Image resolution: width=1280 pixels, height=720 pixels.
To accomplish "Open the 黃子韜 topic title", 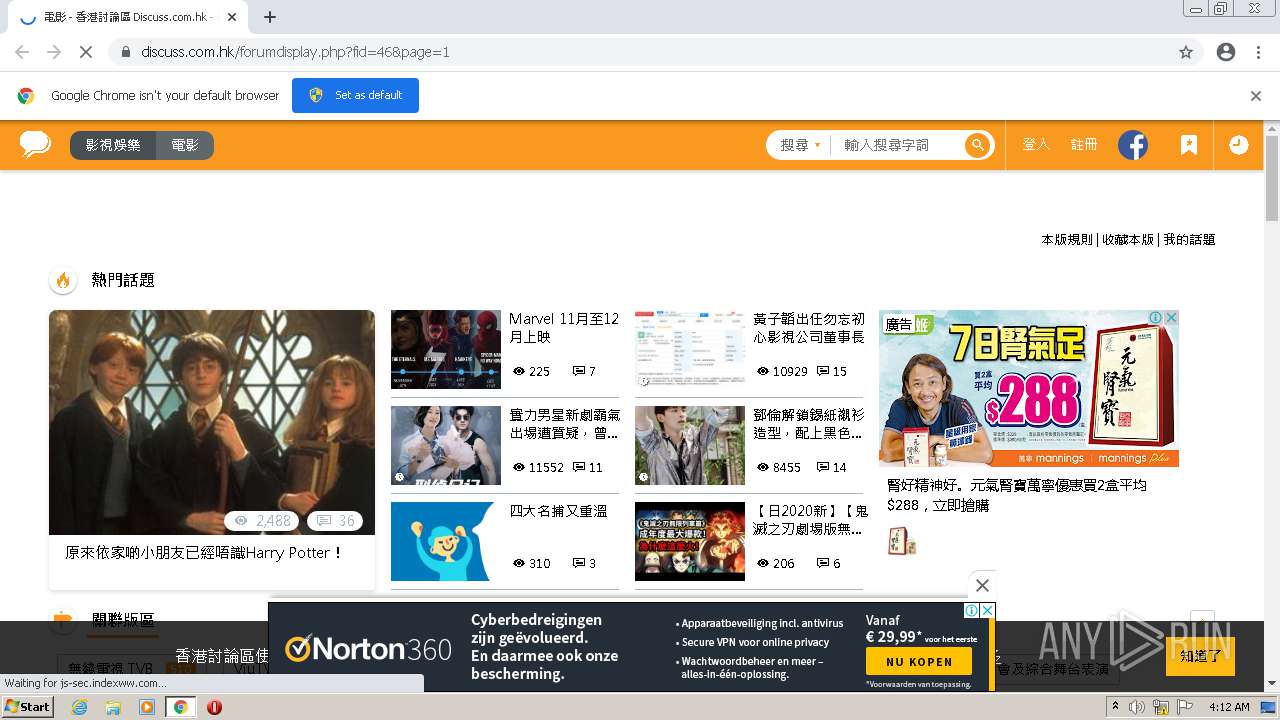I will point(809,328).
